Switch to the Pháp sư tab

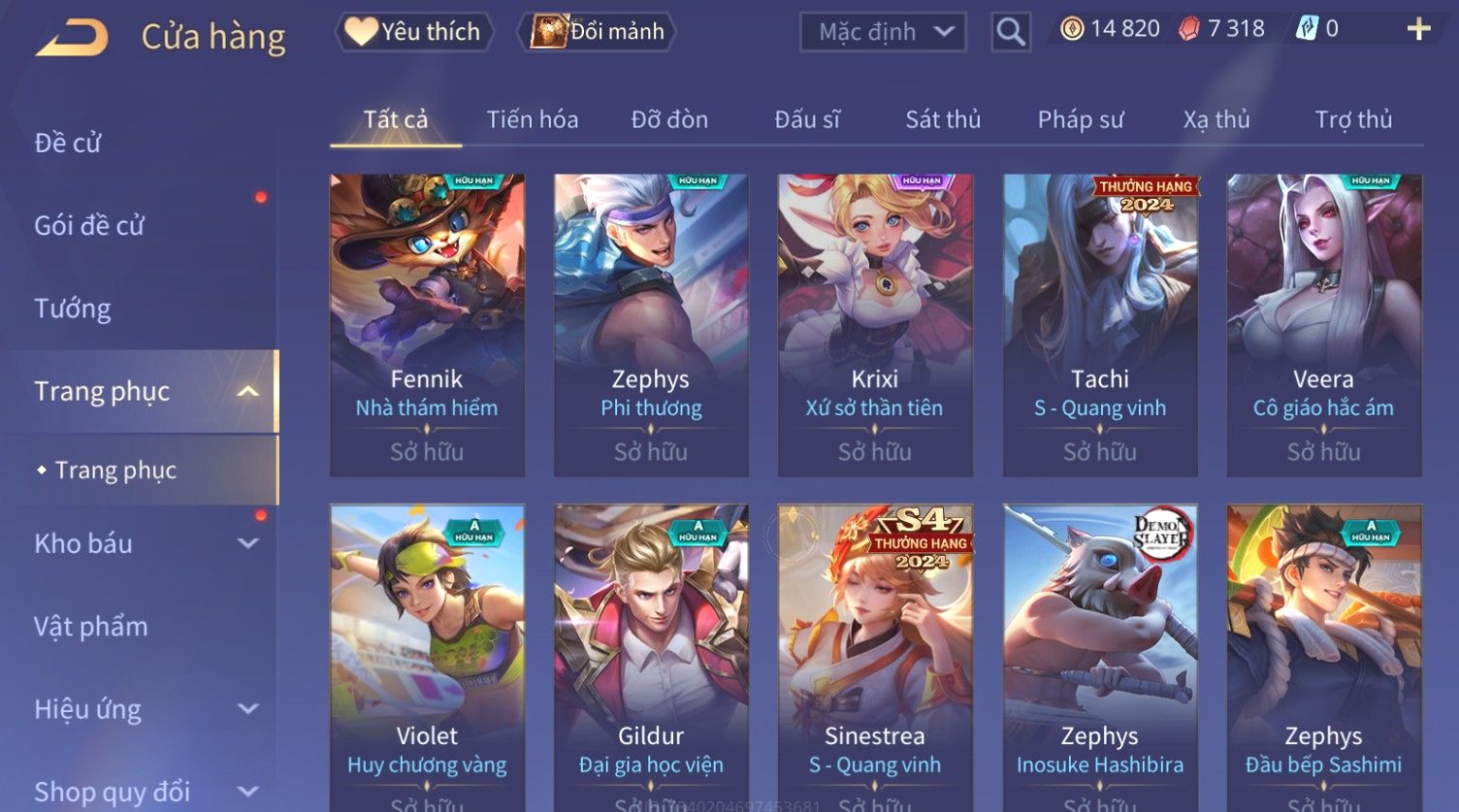(x=1081, y=119)
